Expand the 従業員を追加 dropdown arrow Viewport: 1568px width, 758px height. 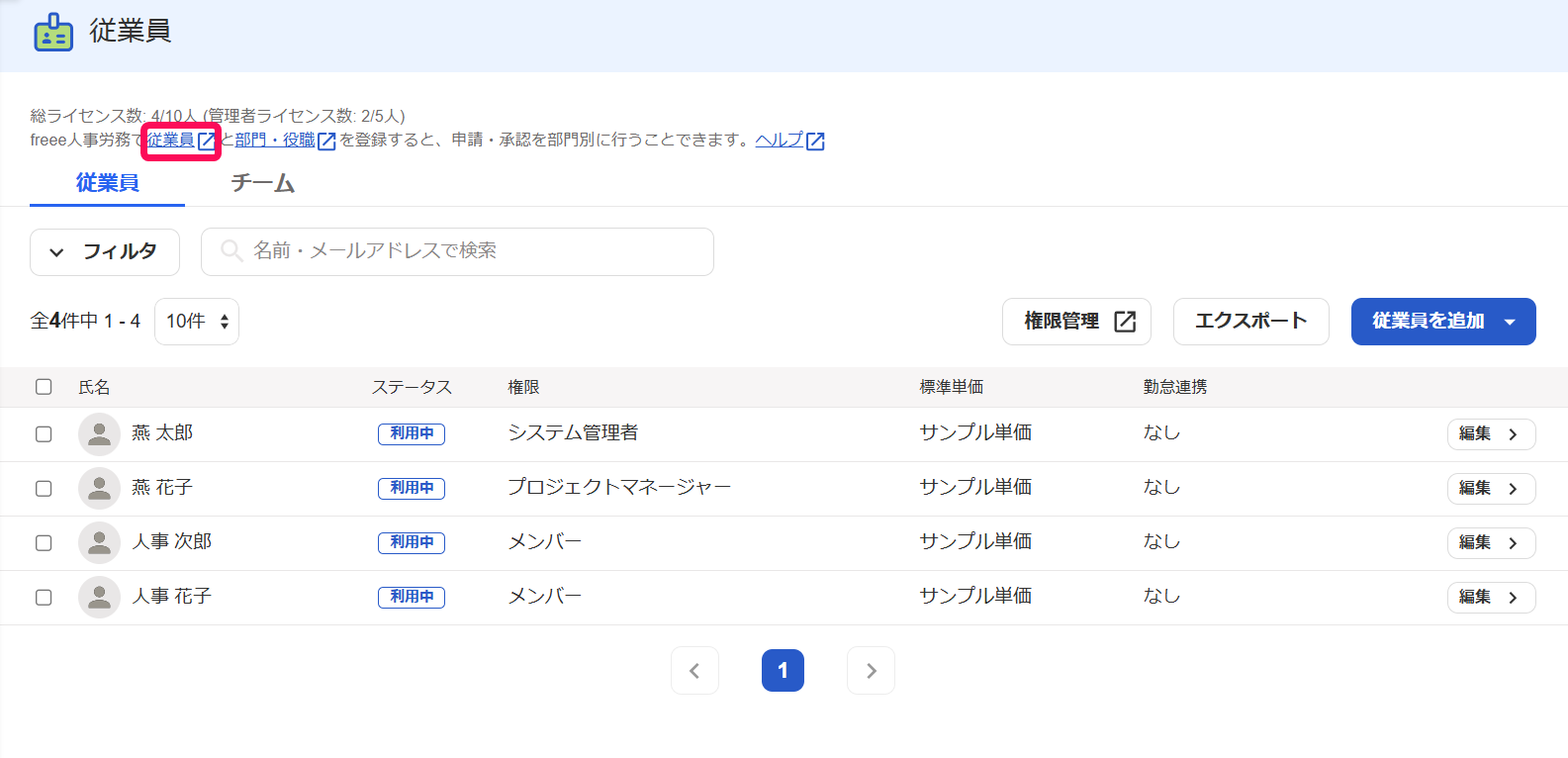click(x=1510, y=323)
